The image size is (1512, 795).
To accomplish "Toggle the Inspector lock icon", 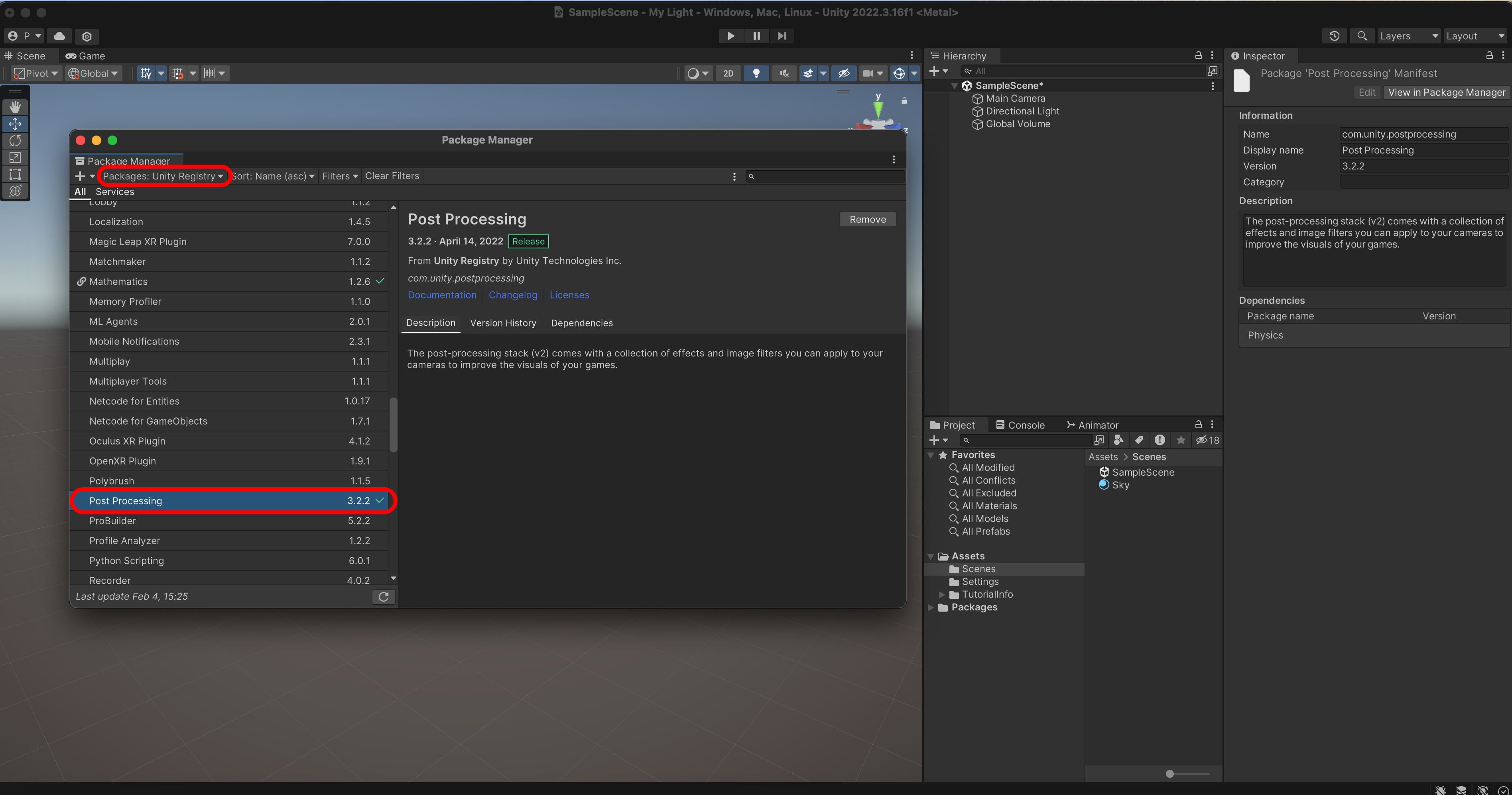I will click(x=1489, y=55).
